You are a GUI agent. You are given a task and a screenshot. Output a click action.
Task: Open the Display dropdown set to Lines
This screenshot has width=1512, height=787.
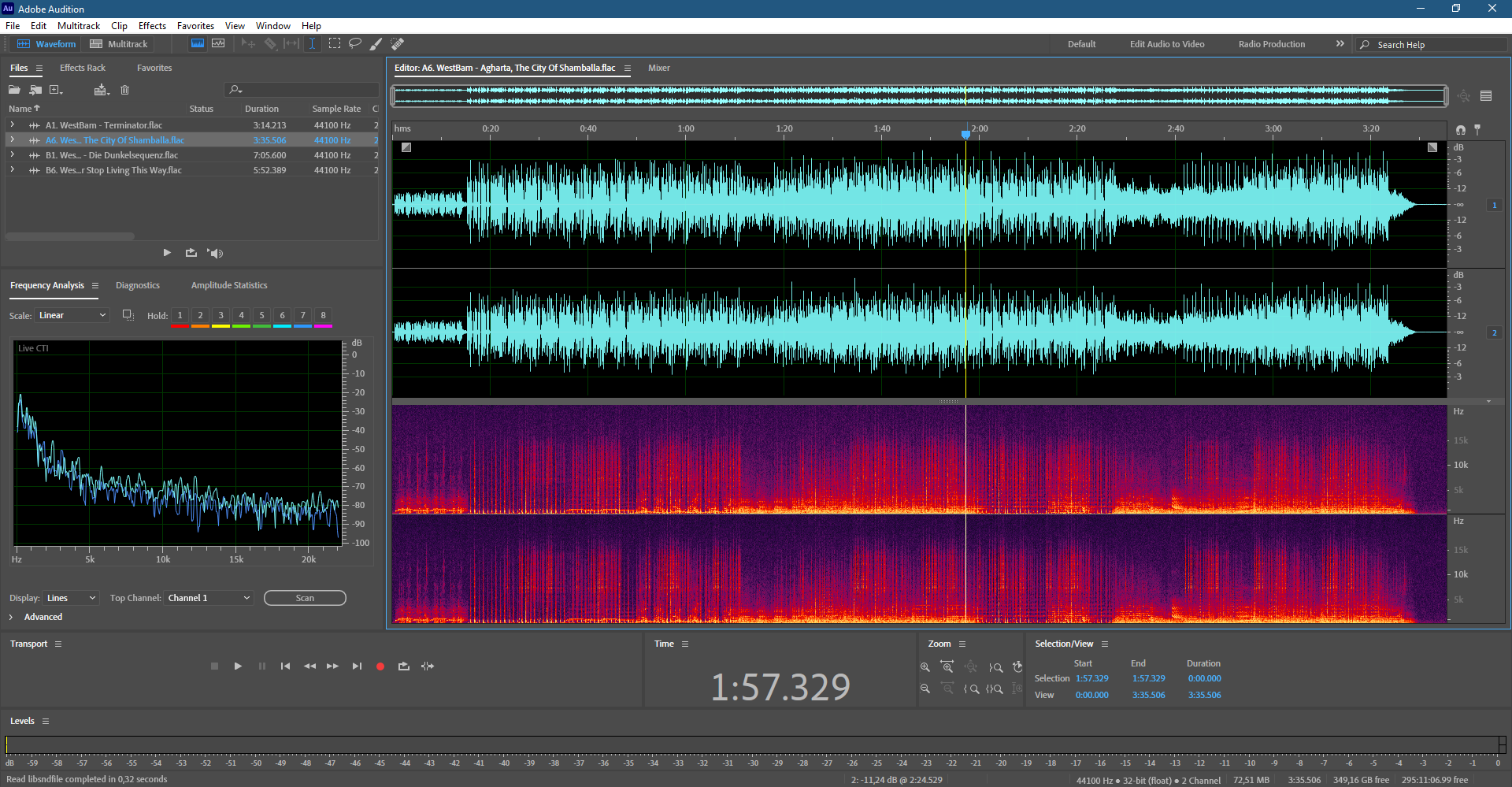point(71,598)
